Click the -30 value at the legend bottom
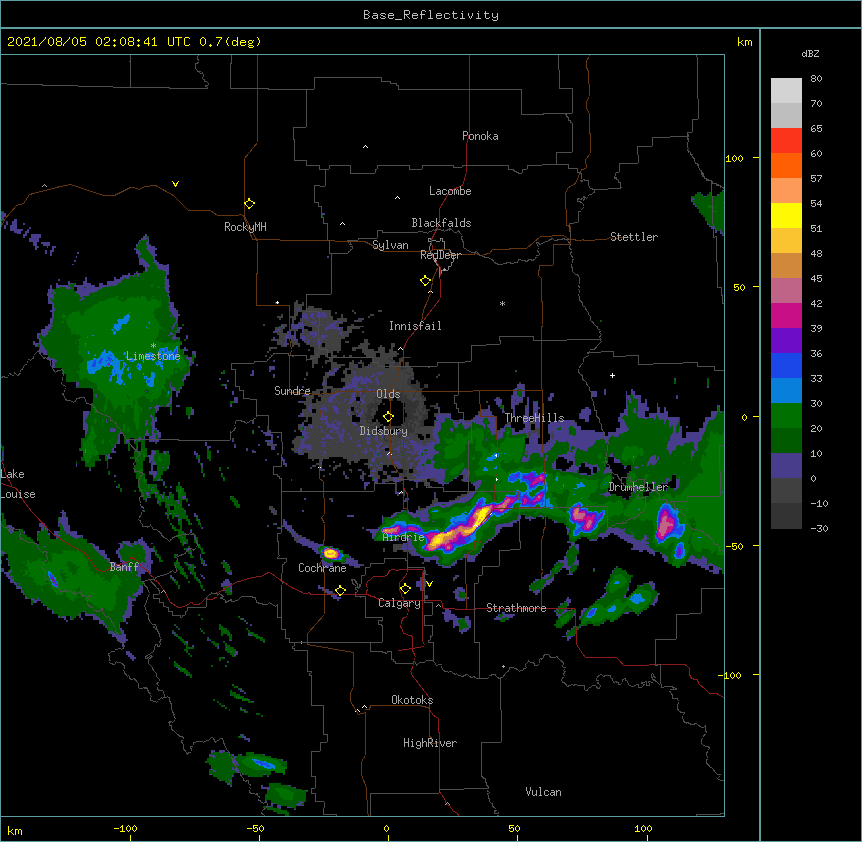 (x=819, y=528)
